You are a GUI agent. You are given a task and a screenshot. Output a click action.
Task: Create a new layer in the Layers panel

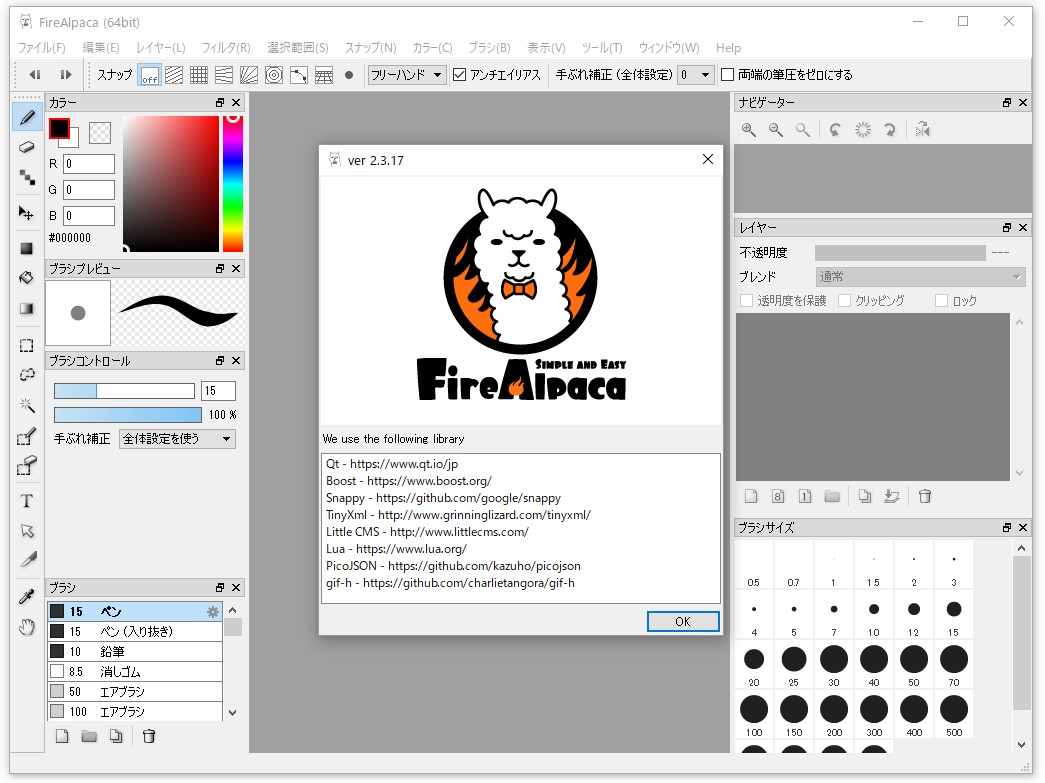[751, 496]
